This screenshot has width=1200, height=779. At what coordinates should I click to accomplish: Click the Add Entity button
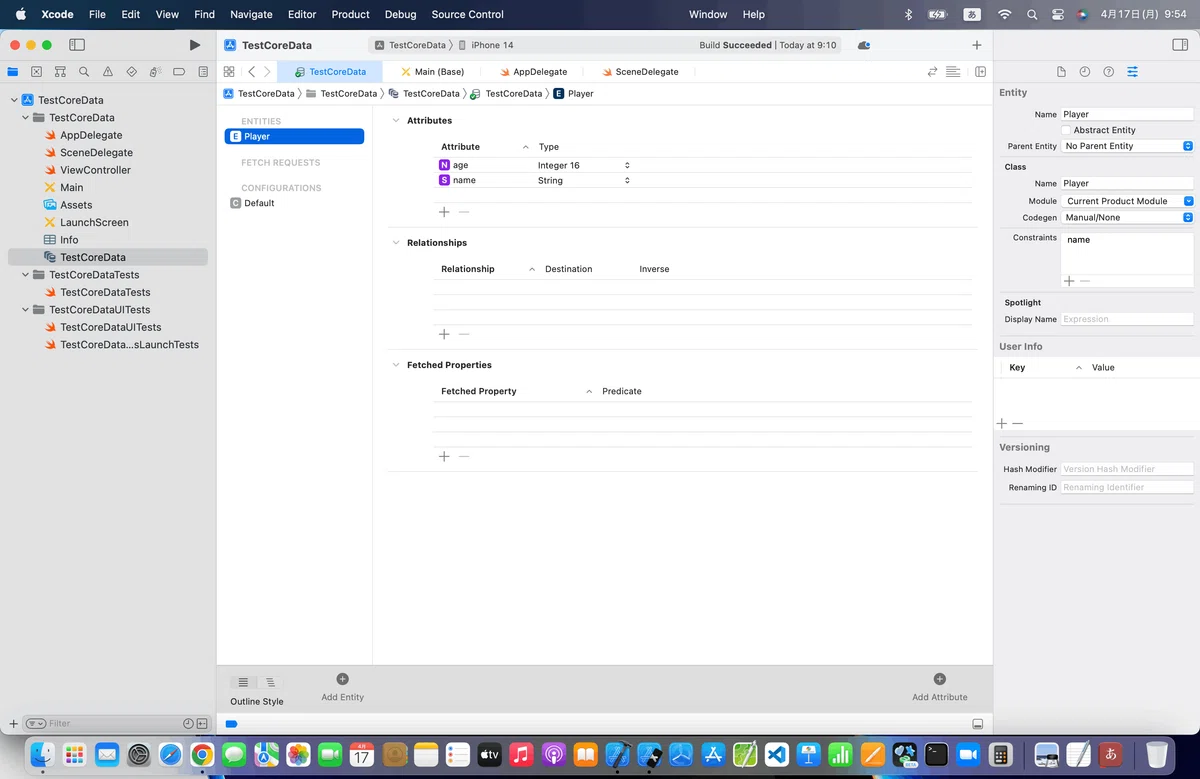(342, 687)
